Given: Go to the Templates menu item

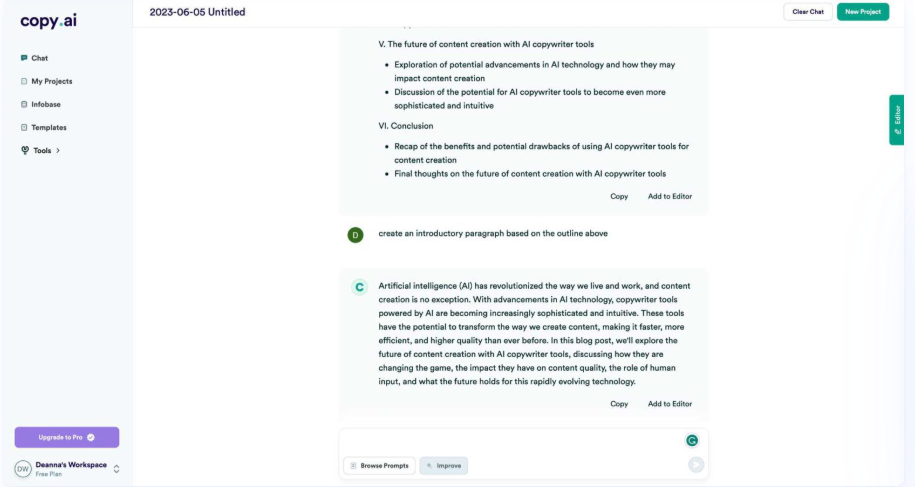Looking at the screenshot, I should (x=50, y=127).
